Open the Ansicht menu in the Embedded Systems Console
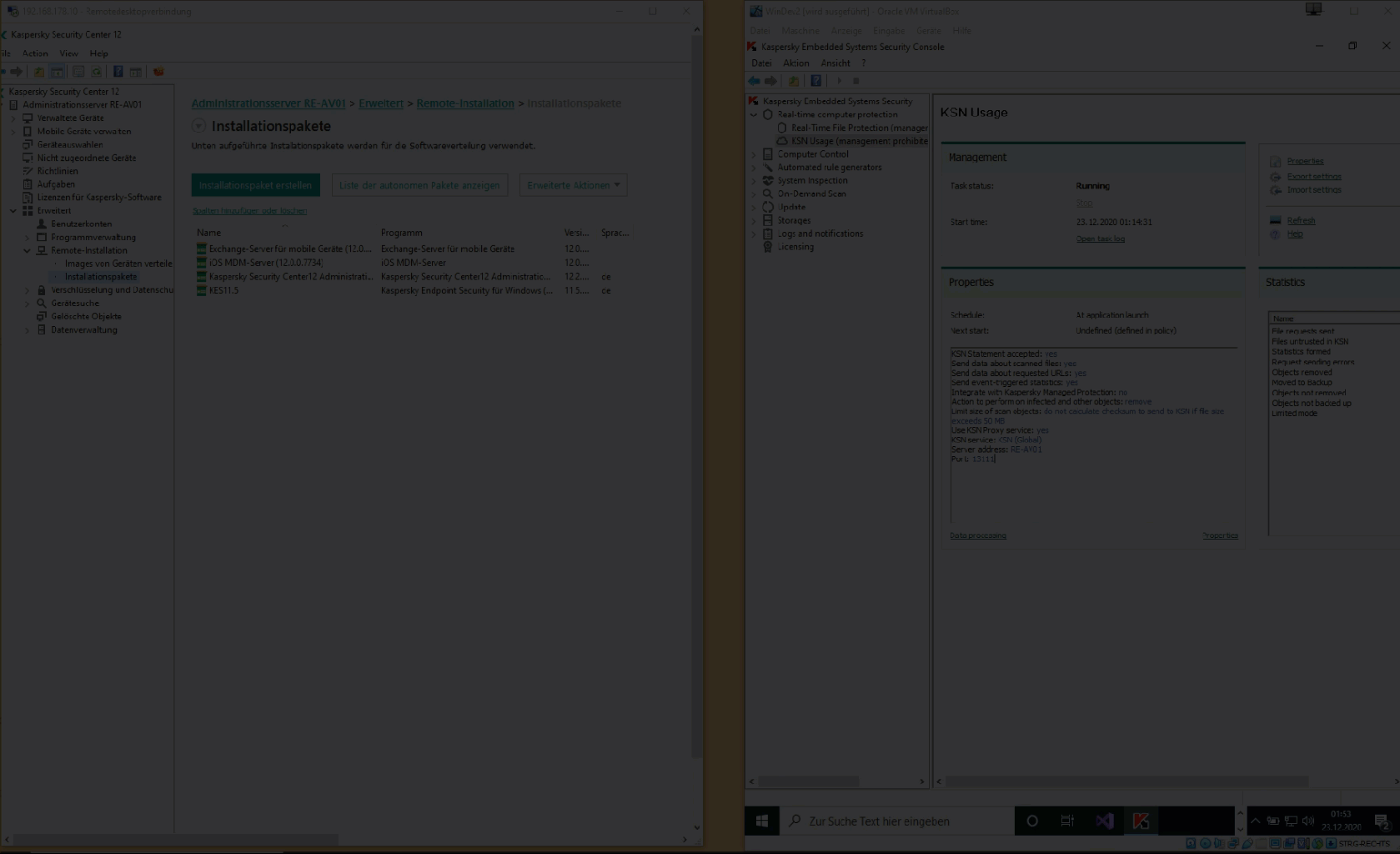The height and width of the screenshot is (854, 1400). click(x=835, y=63)
